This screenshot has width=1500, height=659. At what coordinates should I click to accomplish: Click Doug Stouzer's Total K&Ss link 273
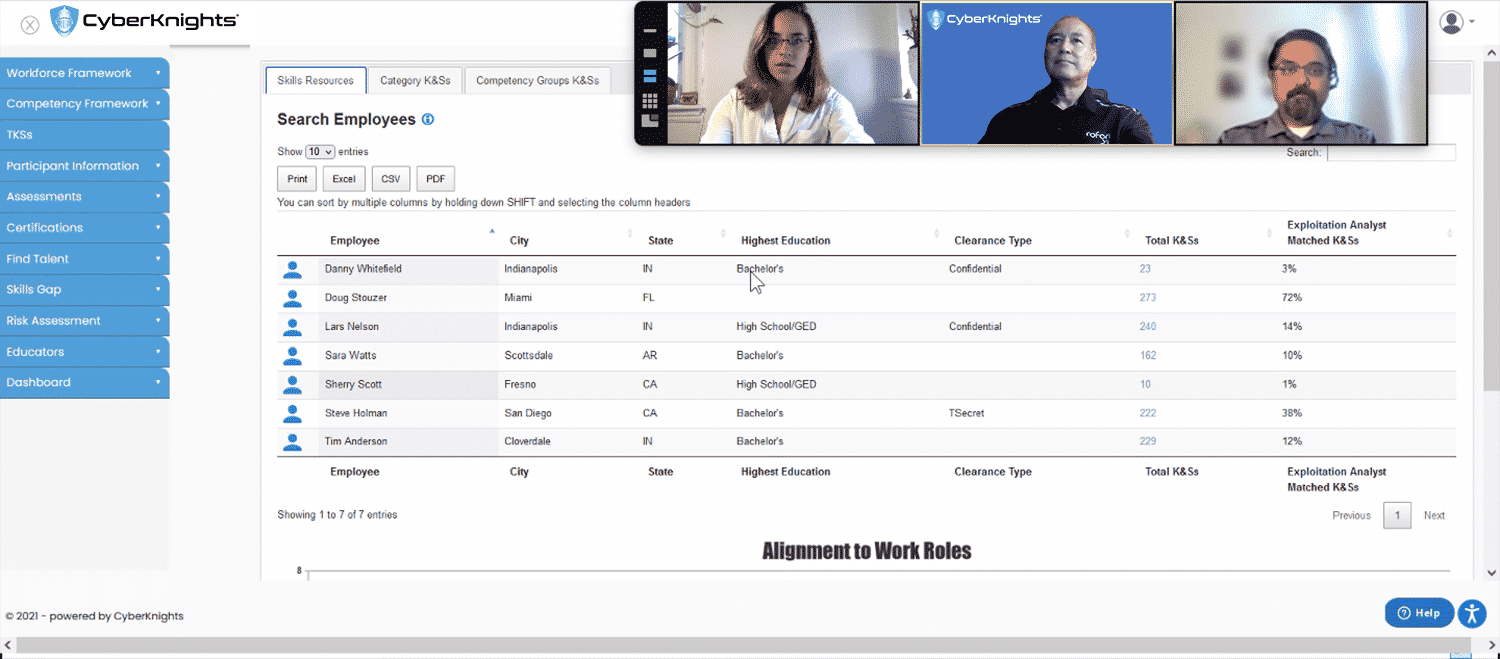(x=1147, y=298)
